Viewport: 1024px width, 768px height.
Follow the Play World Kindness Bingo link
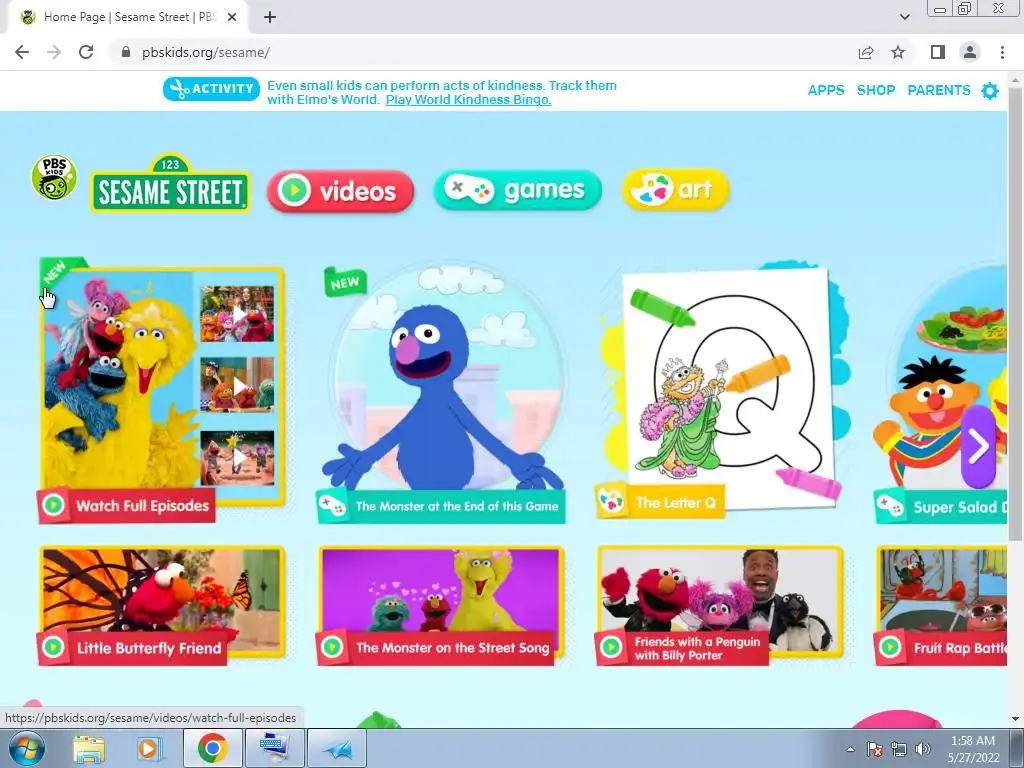tap(468, 100)
